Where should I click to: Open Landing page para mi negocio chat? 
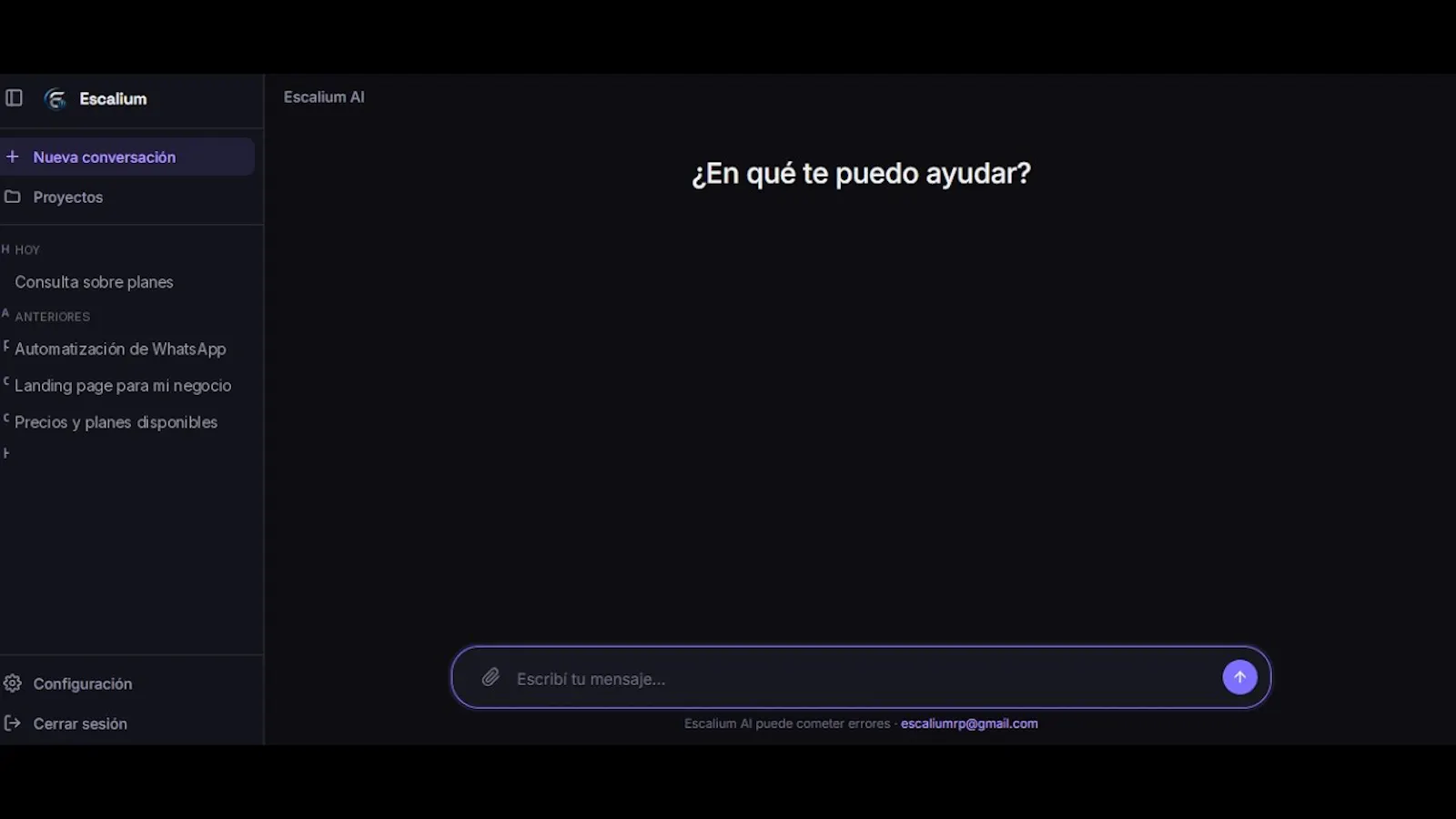(x=123, y=386)
